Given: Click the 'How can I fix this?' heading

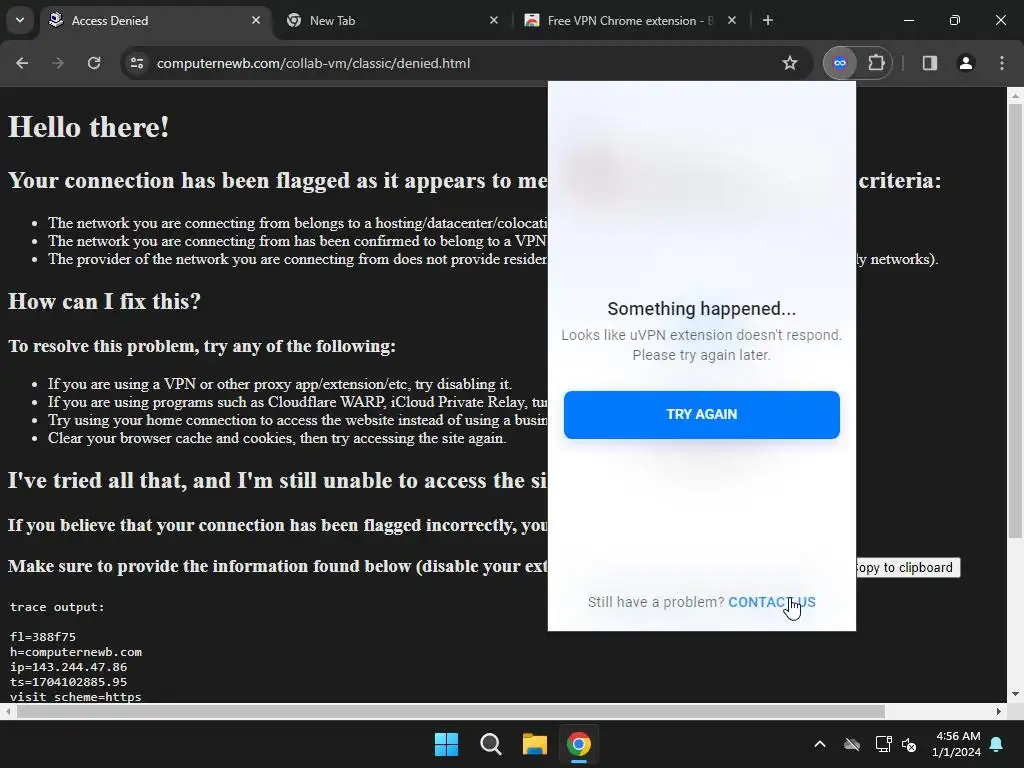Looking at the screenshot, I should (x=104, y=301).
